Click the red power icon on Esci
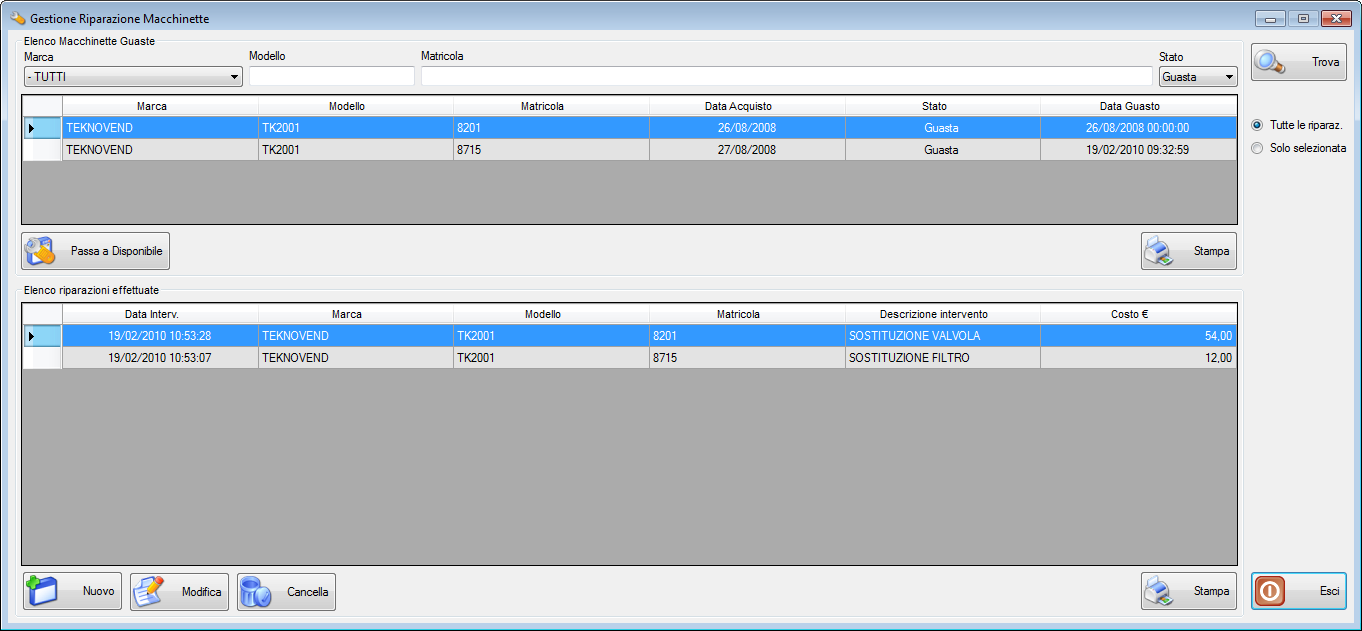Image resolution: width=1362 pixels, height=631 pixels. click(1269, 591)
